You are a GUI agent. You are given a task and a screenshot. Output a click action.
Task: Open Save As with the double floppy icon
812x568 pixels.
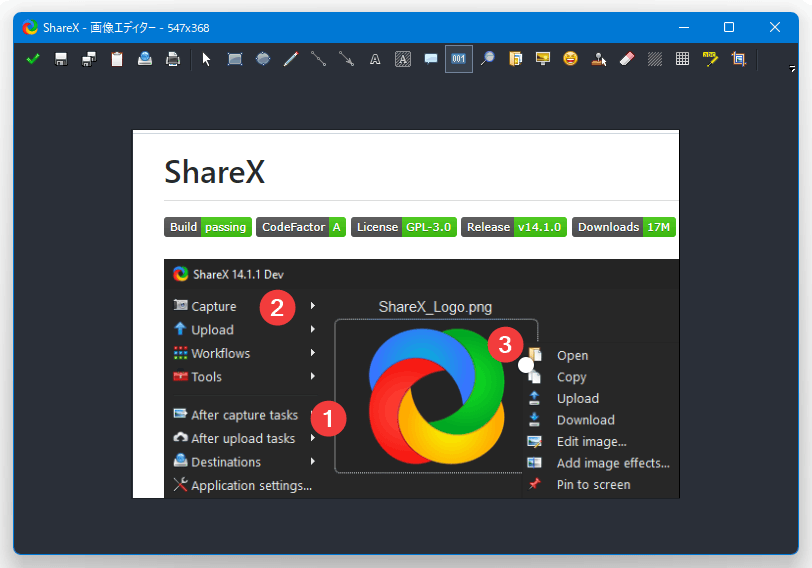click(89, 59)
